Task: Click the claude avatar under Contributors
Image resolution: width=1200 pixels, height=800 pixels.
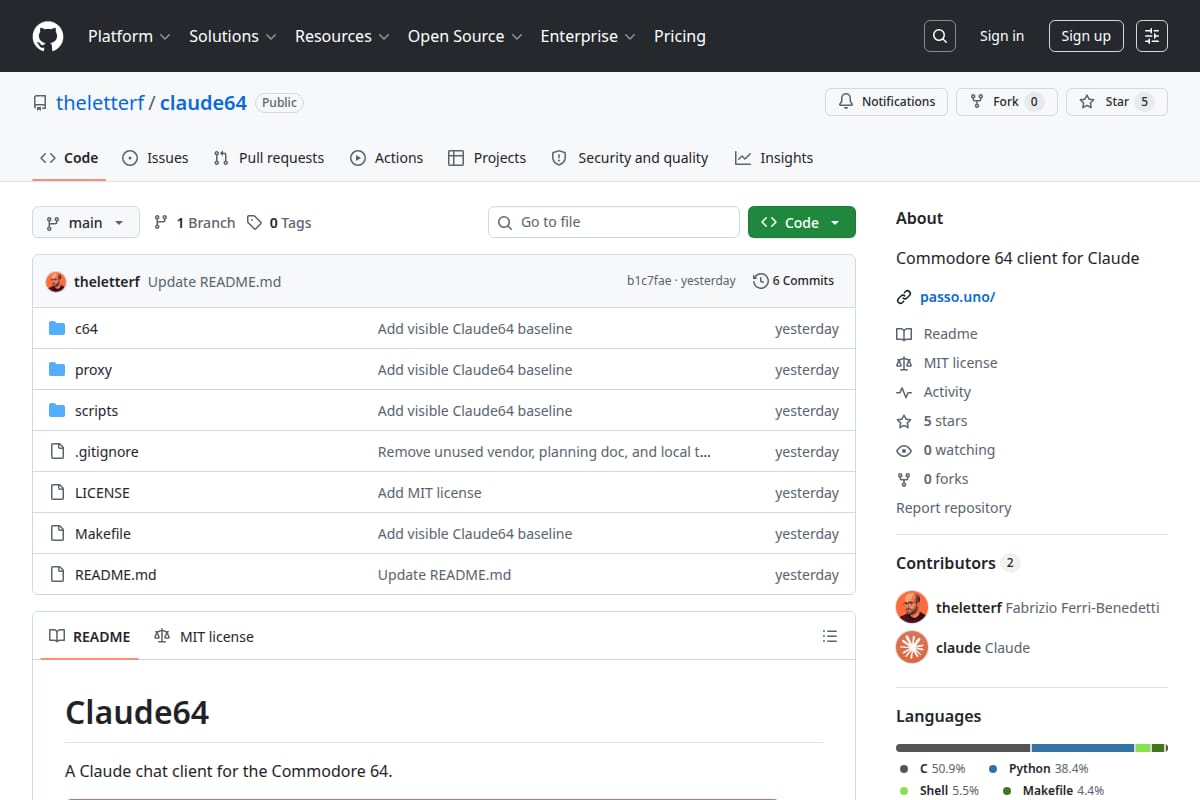Action: pos(912,647)
